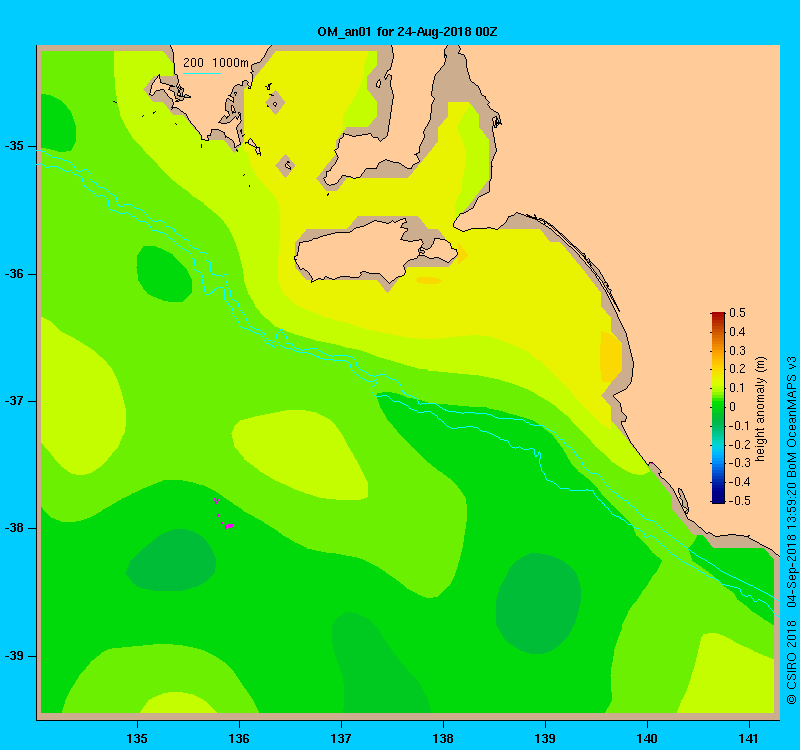This screenshot has height=750, width=800.
Task: Click the '140' longitude axis label
Action: pyautogui.click(x=647, y=738)
